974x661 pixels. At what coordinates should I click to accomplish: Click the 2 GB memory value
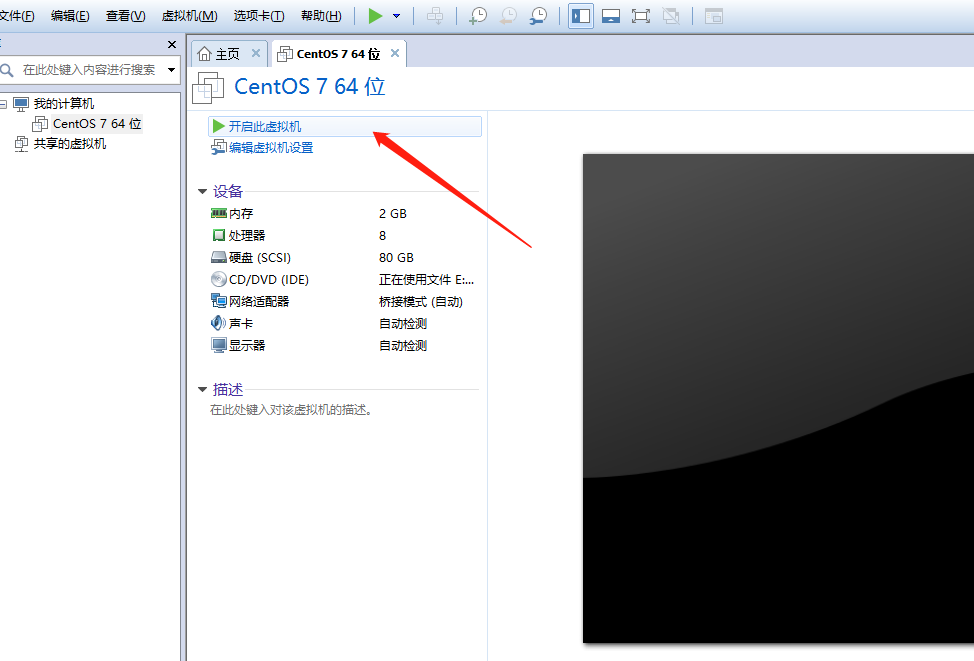coord(393,214)
